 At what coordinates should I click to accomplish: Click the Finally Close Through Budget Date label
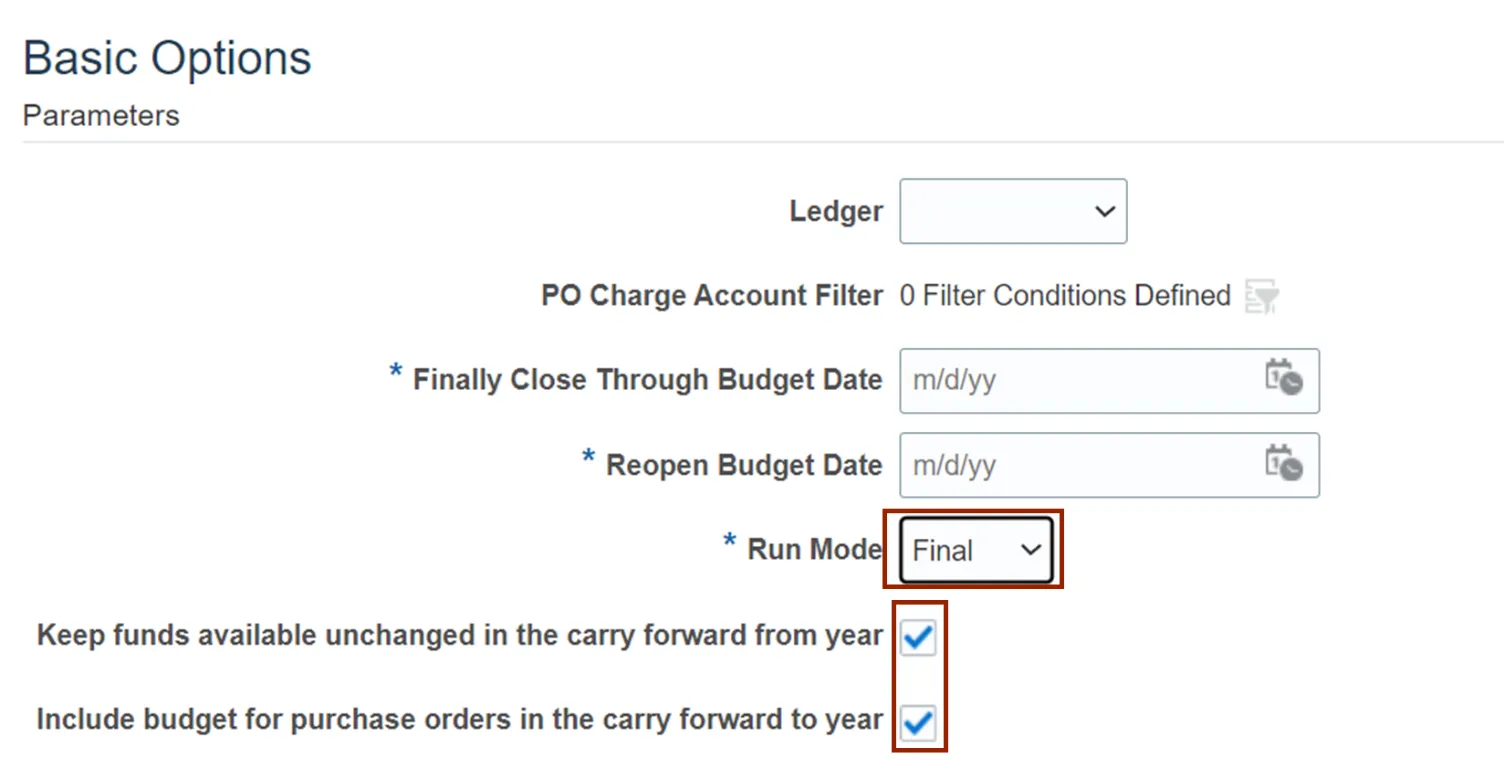click(x=647, y=381)
